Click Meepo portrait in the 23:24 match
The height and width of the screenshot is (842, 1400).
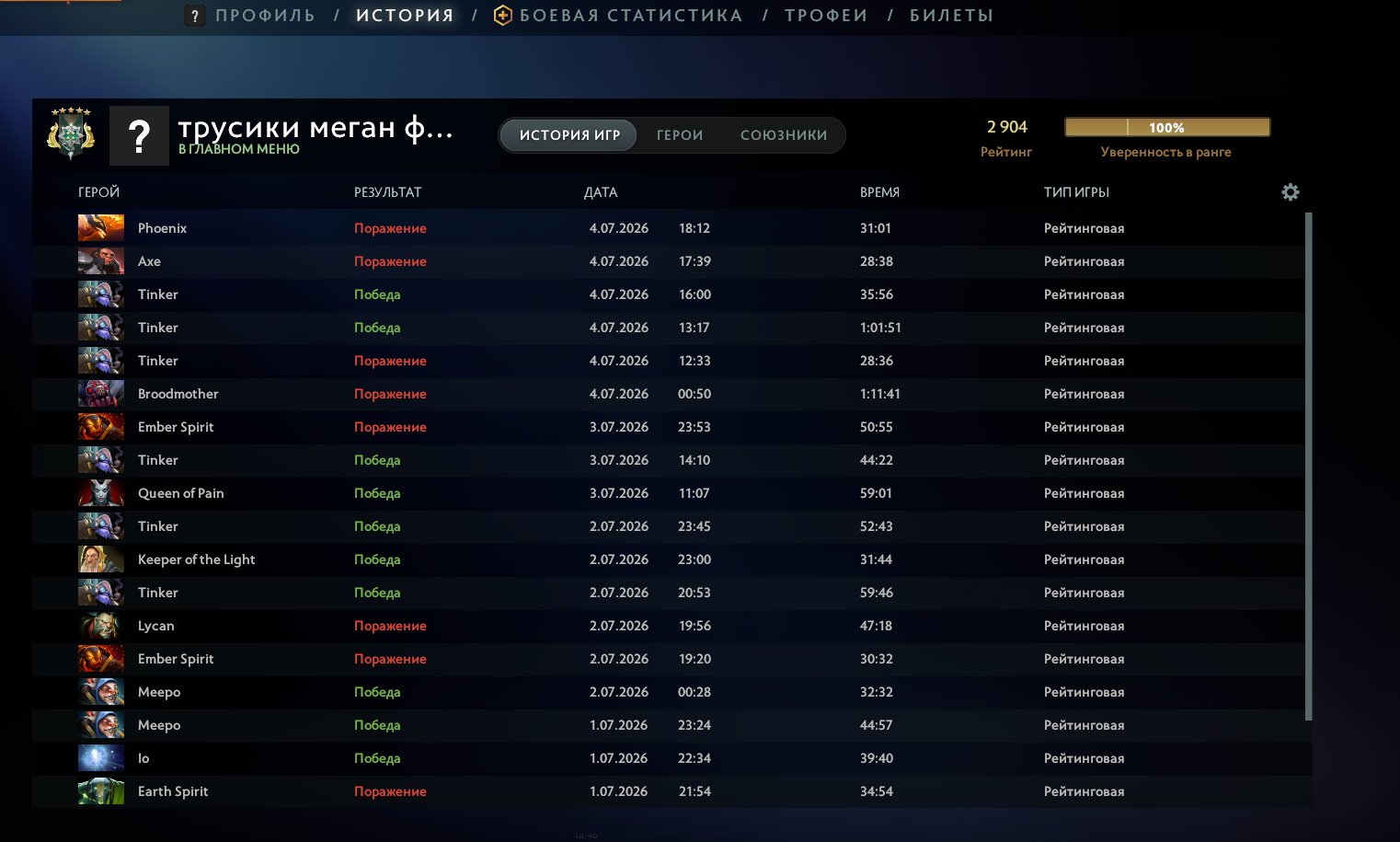click(x=101, y=725)
